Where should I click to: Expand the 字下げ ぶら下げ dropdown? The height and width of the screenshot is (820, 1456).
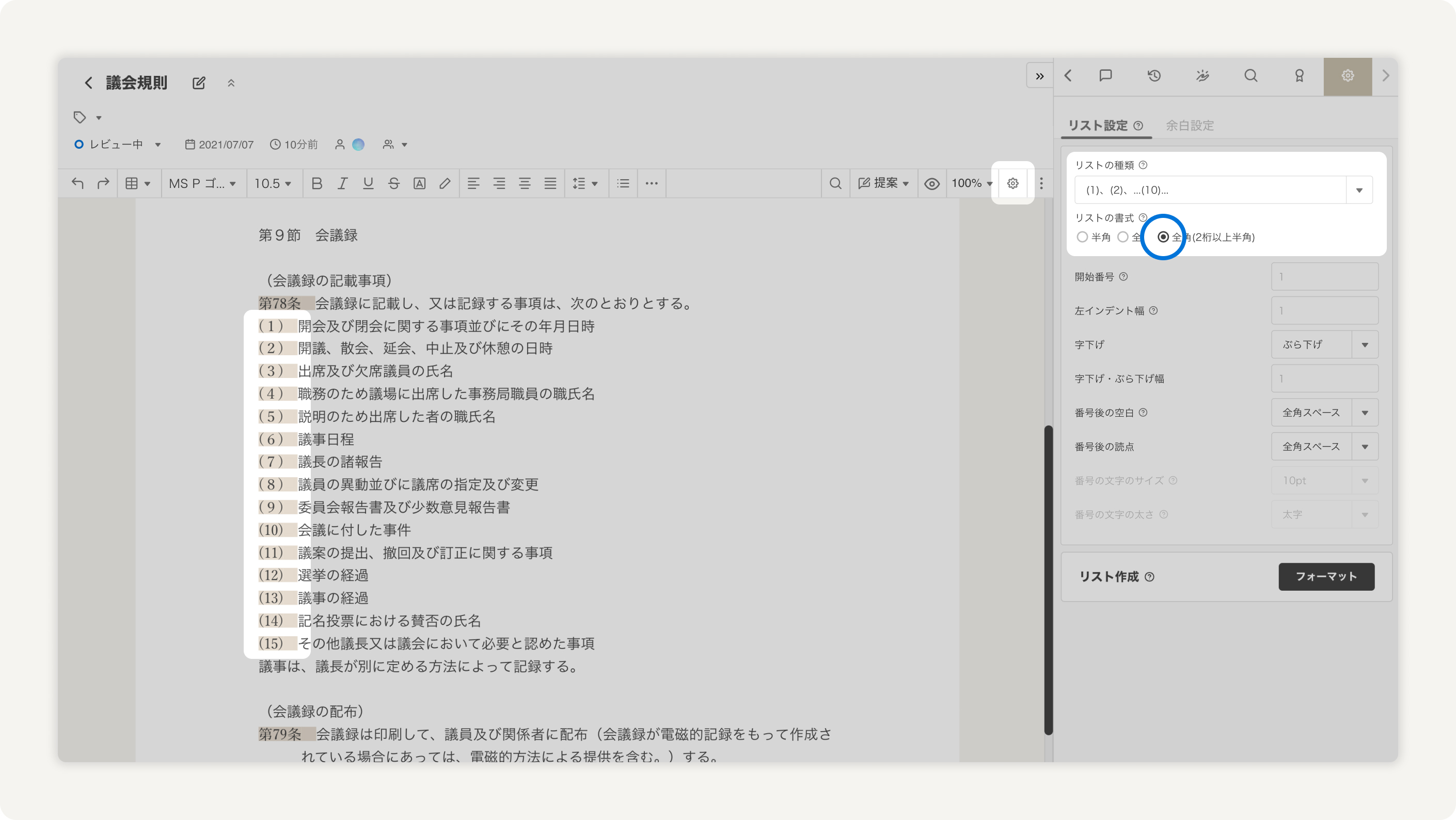1324,344
